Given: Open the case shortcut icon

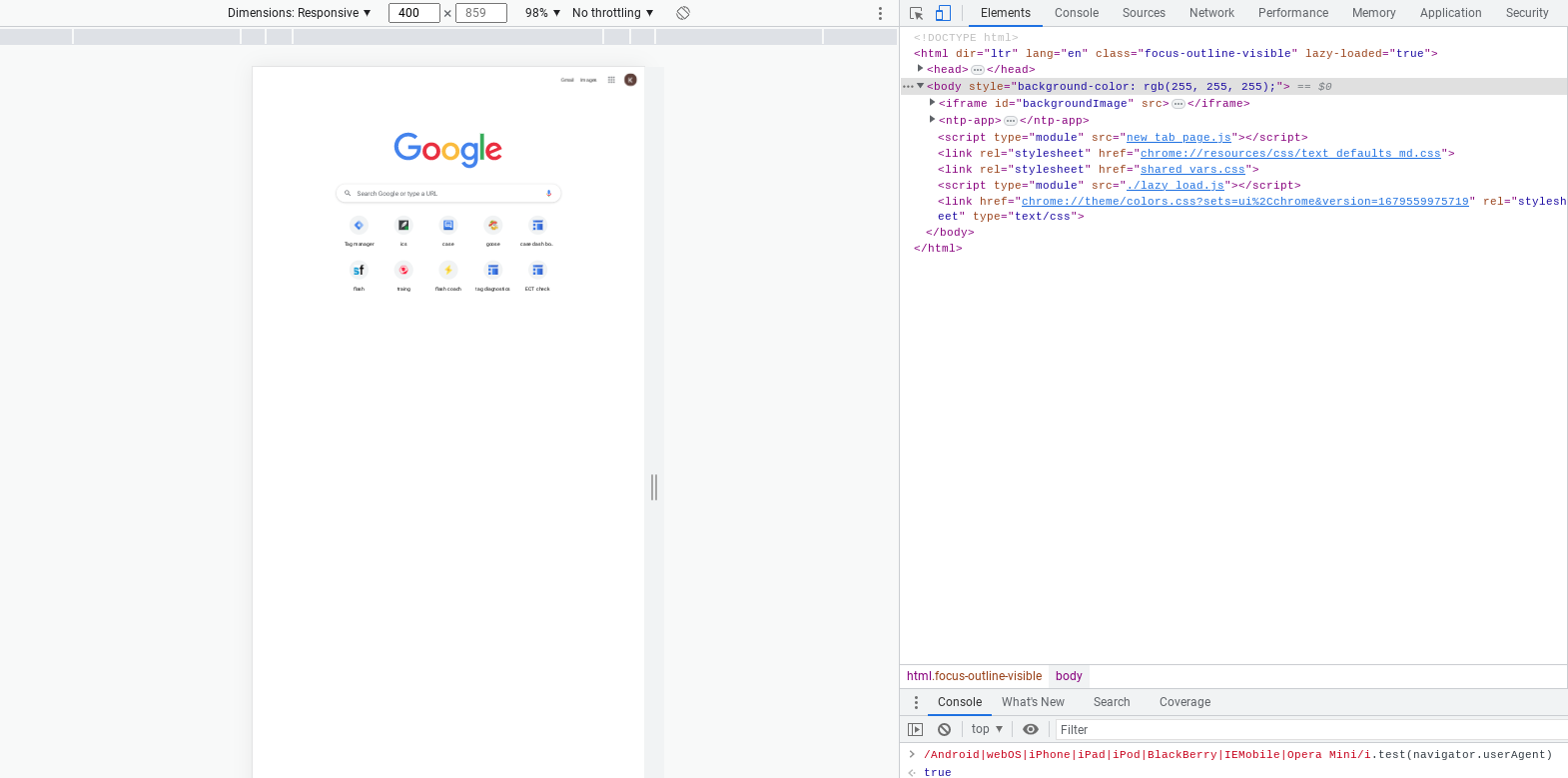Looking at the screenshot, I should tap(448, 226).
